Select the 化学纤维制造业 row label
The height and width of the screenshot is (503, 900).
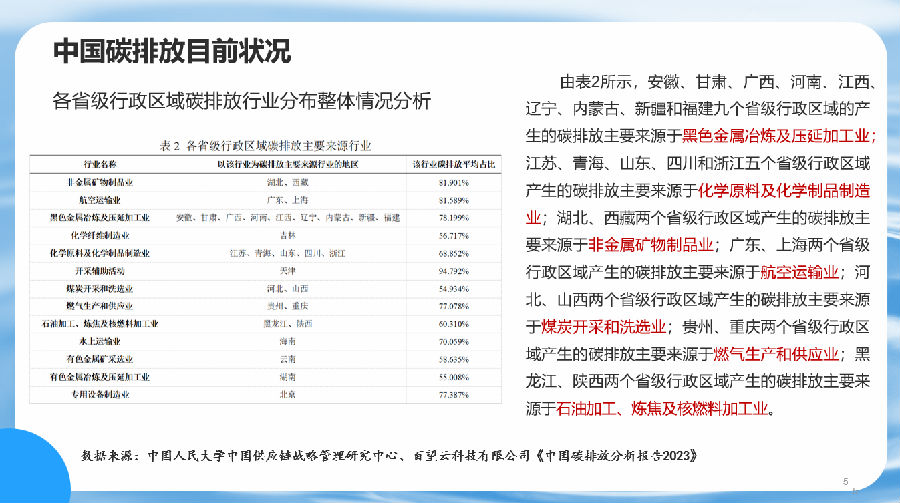point(100,236)
